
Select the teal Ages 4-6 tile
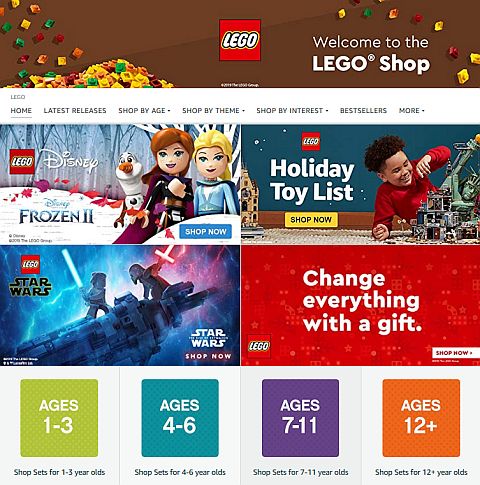[180, 418]
